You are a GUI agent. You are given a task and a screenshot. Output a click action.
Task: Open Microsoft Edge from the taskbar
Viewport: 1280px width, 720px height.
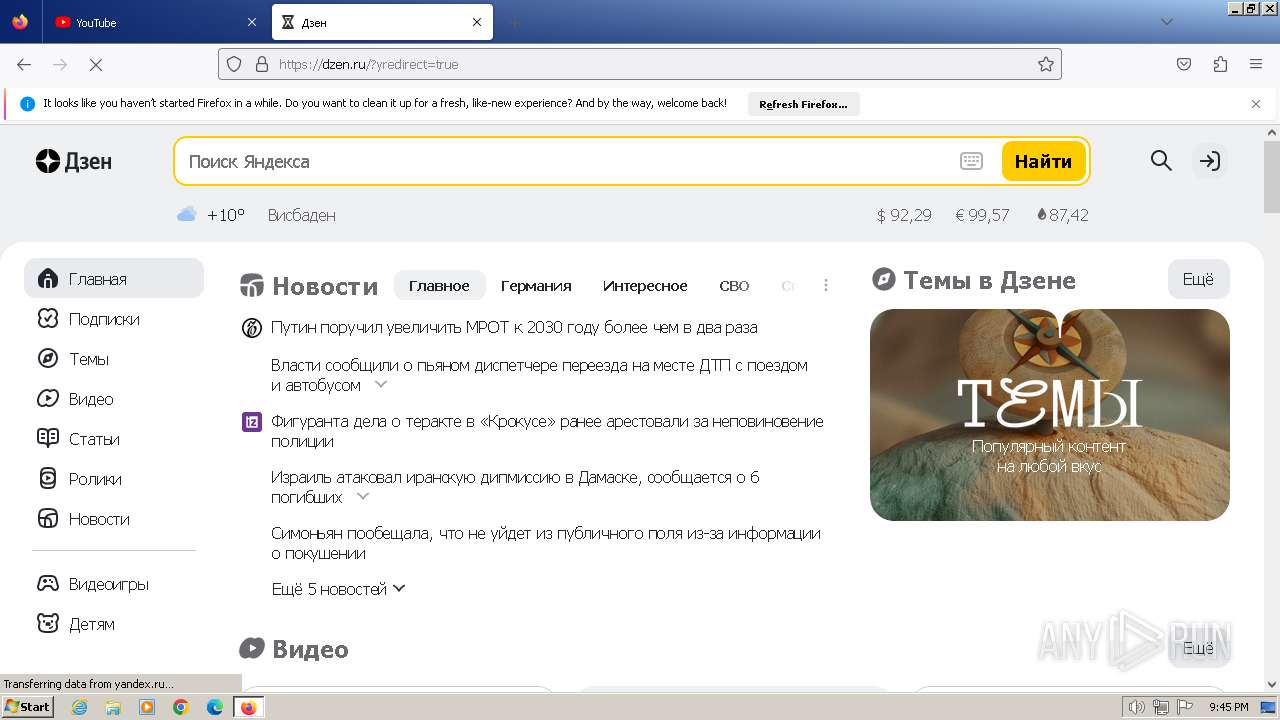(215, 707)
